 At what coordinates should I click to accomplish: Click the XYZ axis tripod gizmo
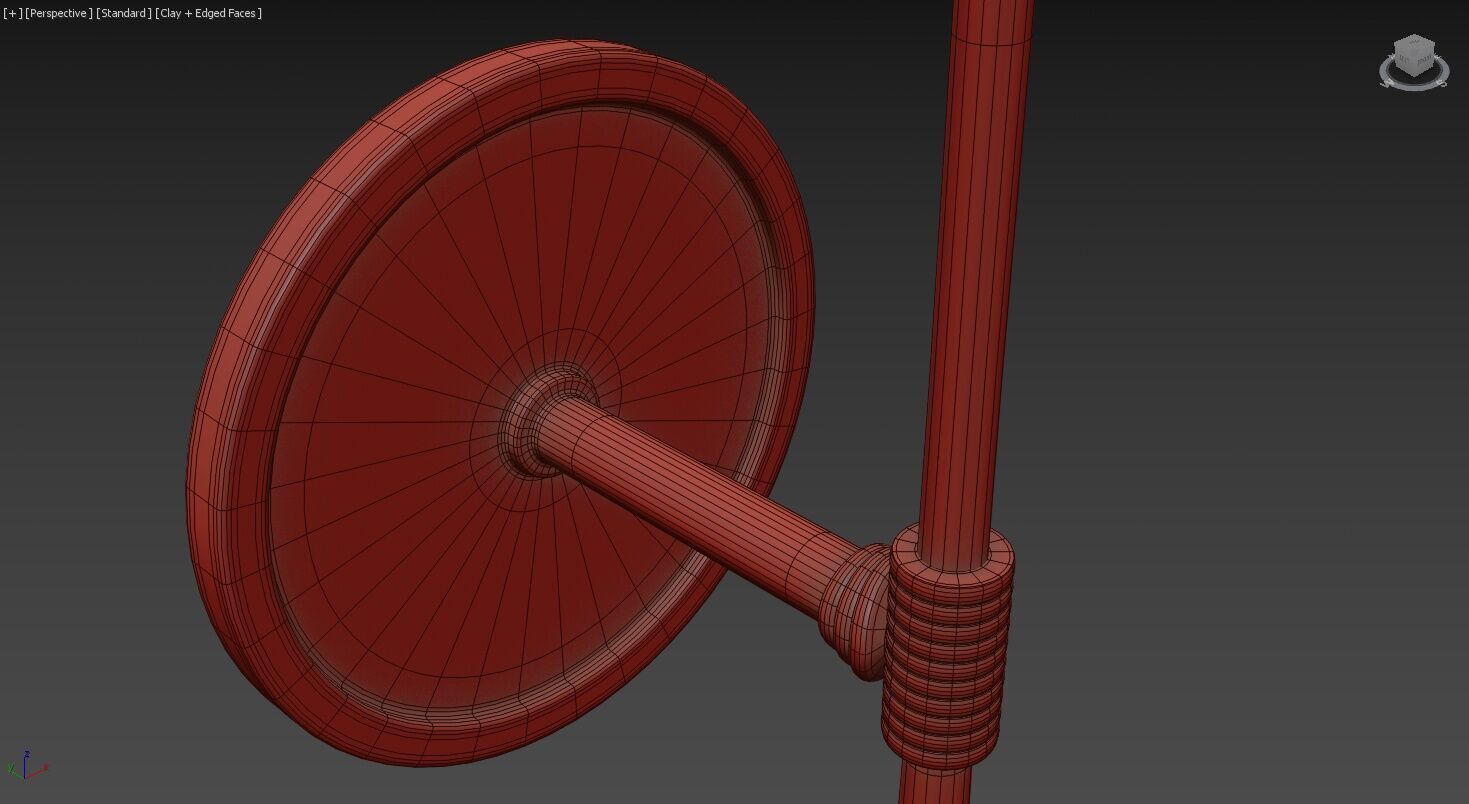coord(26,765)
